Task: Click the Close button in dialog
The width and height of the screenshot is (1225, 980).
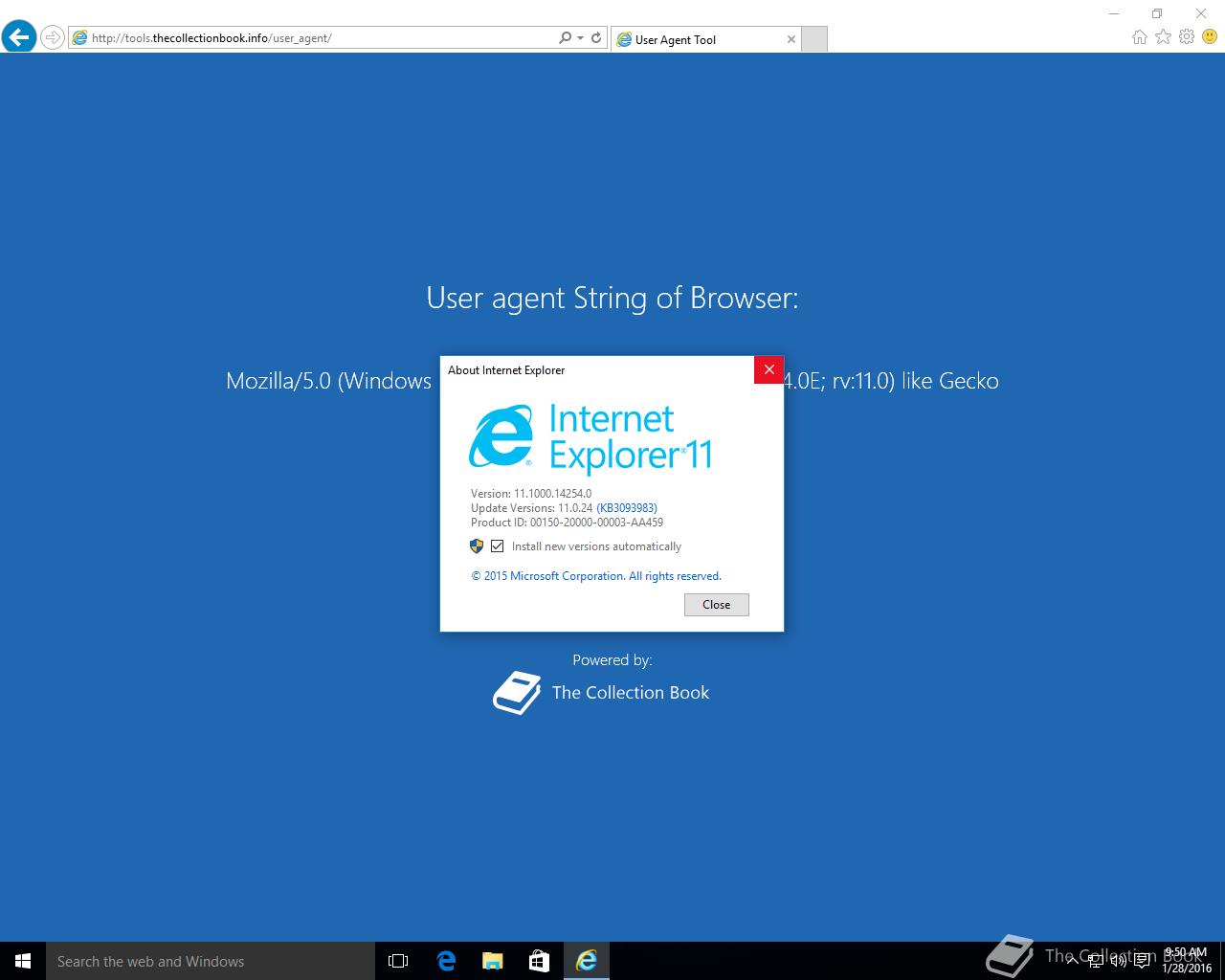Action: click(717, 605)
